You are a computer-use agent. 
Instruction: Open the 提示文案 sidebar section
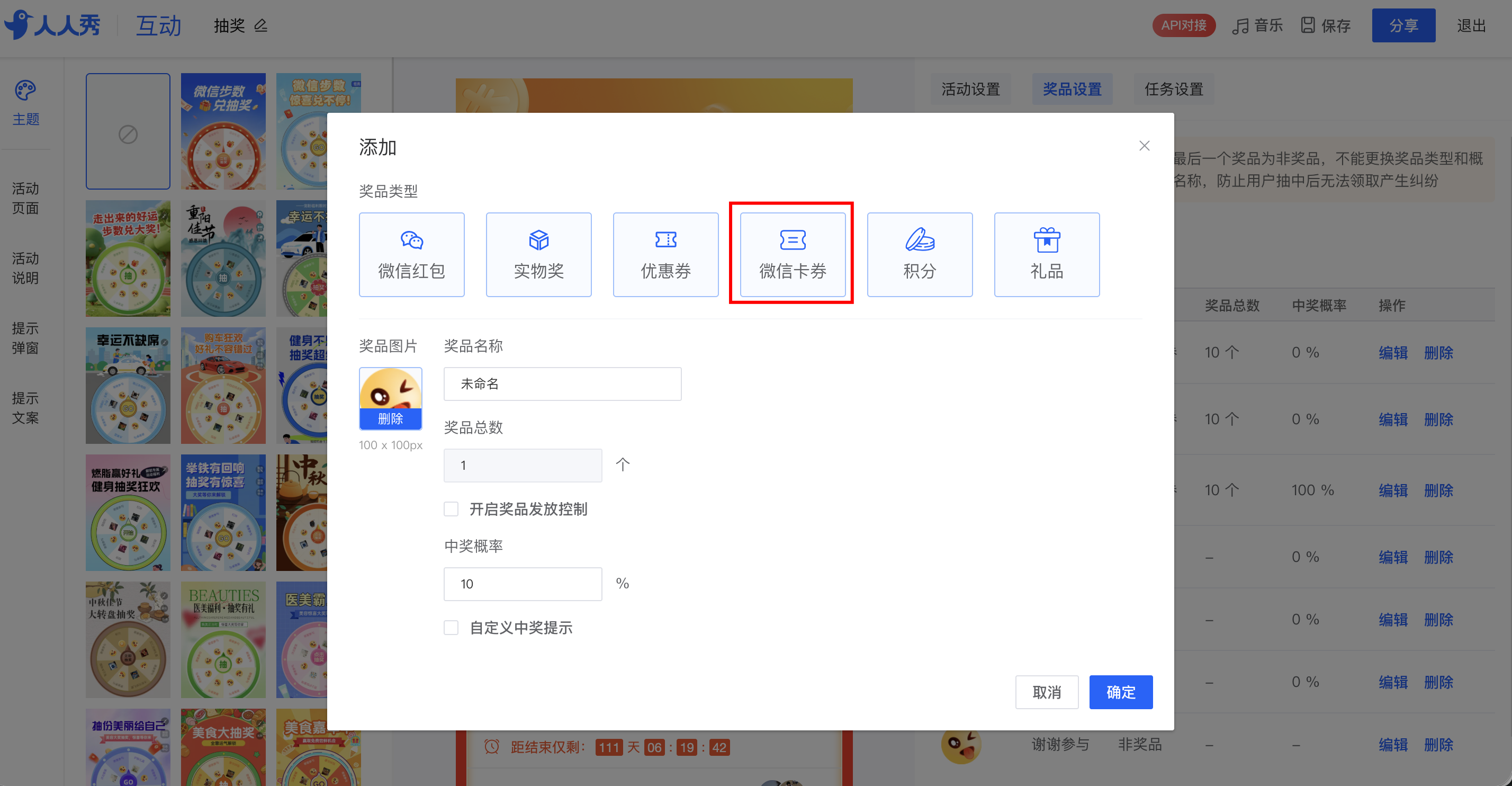(x=25, y=407)
